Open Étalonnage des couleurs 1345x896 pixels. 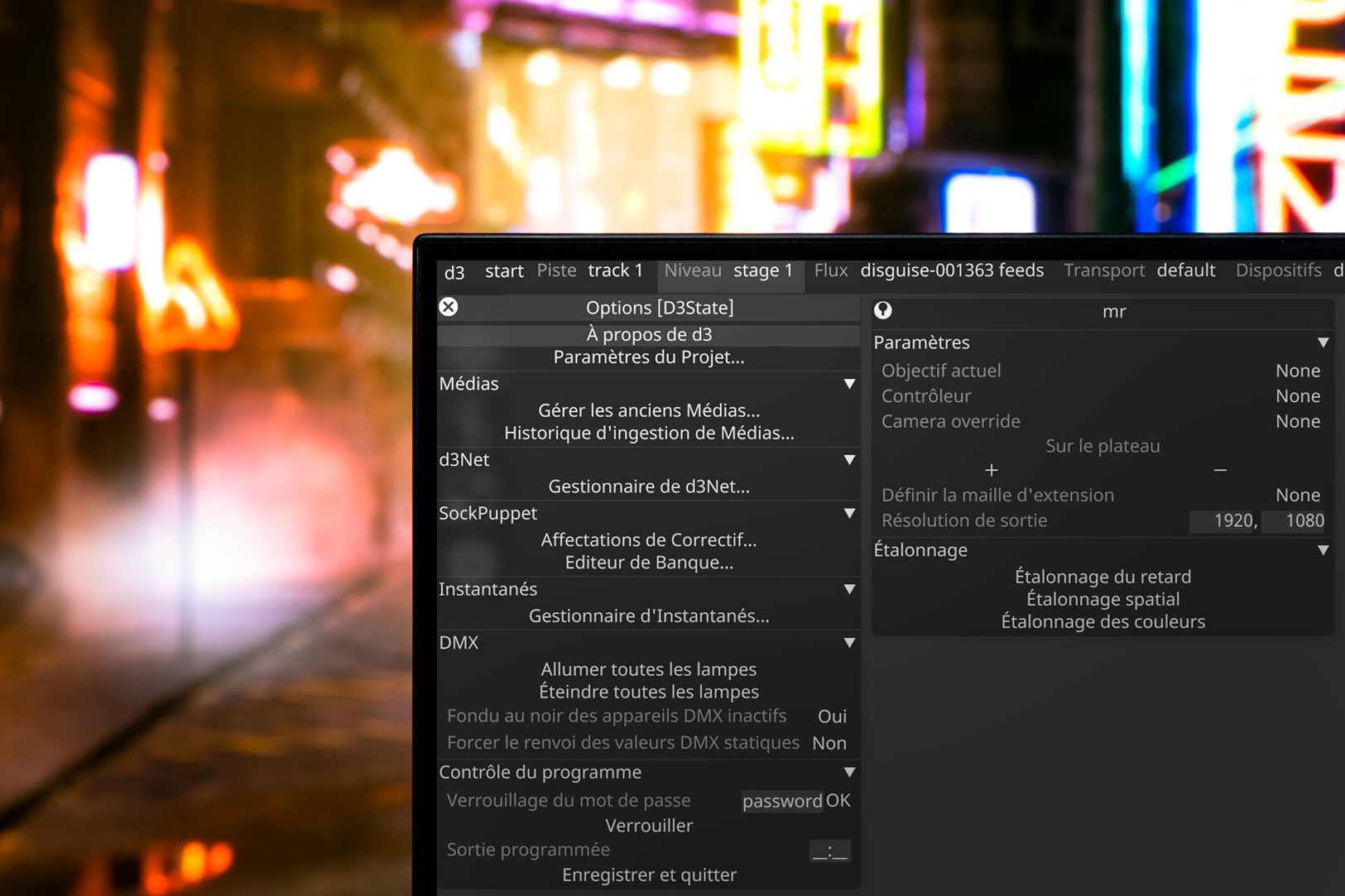click(x=1102, y=622)
